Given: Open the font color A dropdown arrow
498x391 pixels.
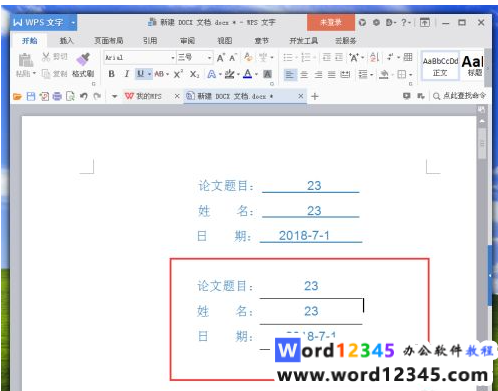Looking at the screenshot, I should point(256,74).
